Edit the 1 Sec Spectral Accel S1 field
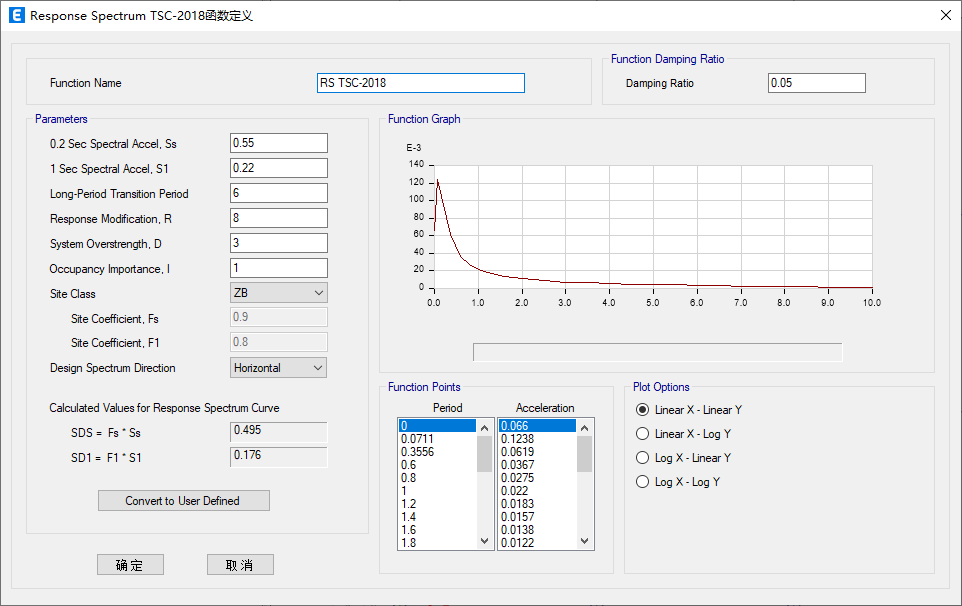This screenshot has width=962, height=606. (x=279, y=168)
